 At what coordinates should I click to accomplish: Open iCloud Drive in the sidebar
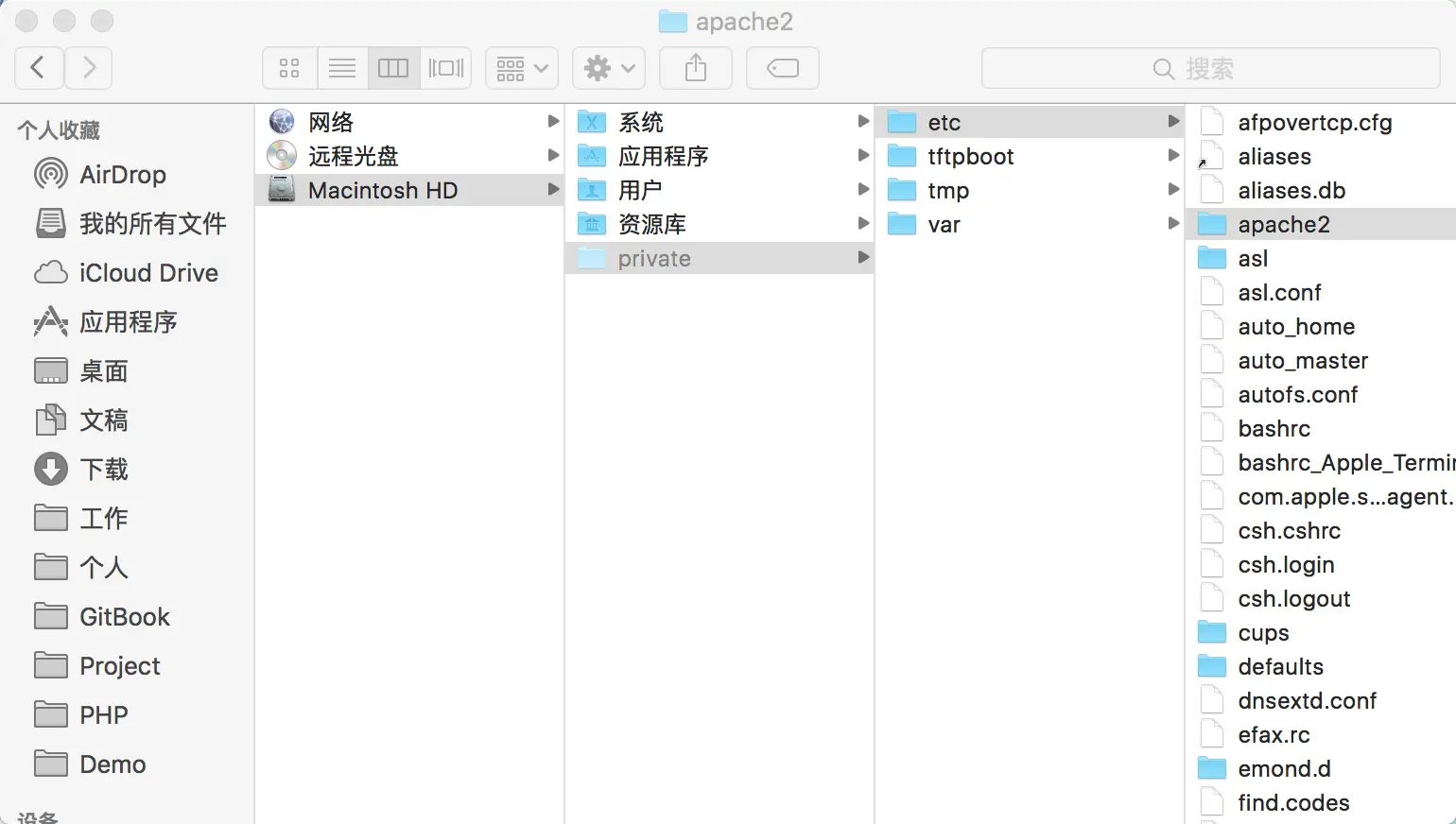[x=135, y=272]
